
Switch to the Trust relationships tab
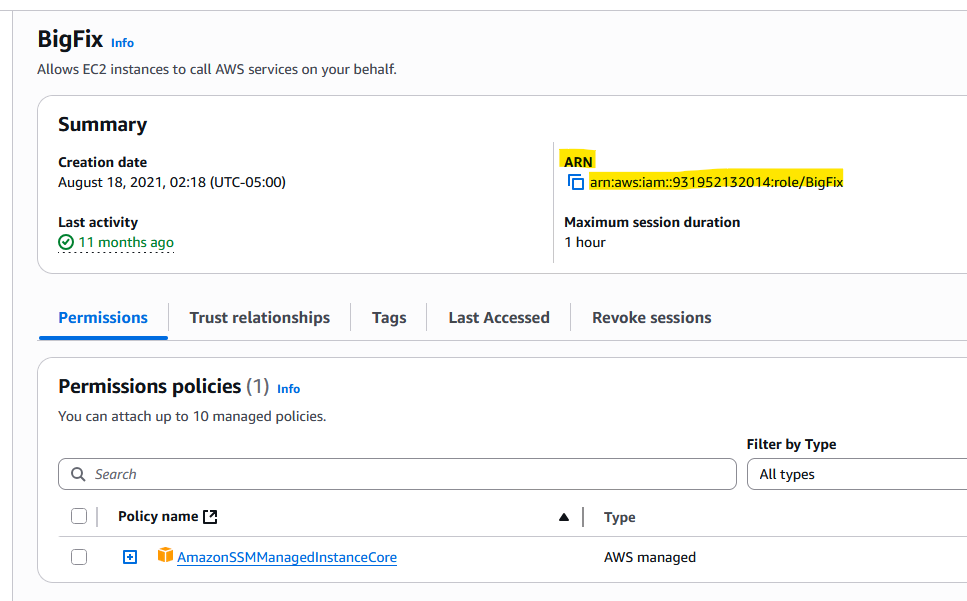(260, 317)
